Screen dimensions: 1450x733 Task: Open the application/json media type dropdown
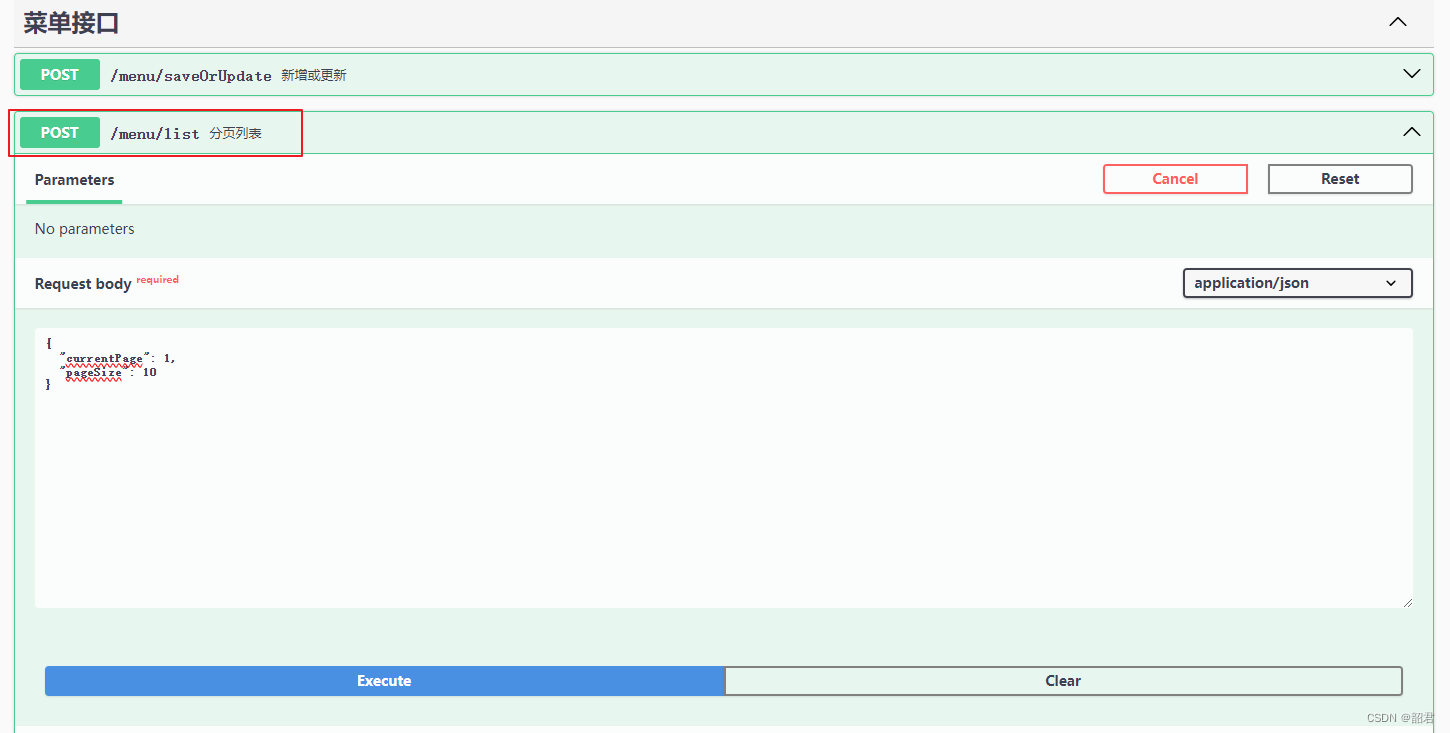[x=1297, y=283]
